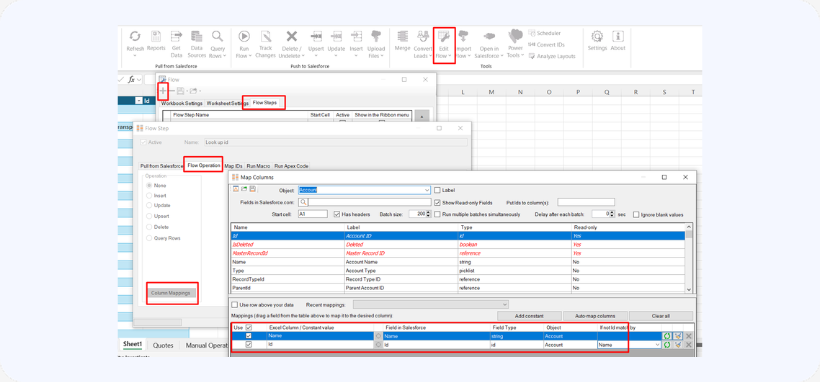Switch to Worksheet Settings tab

227,103
